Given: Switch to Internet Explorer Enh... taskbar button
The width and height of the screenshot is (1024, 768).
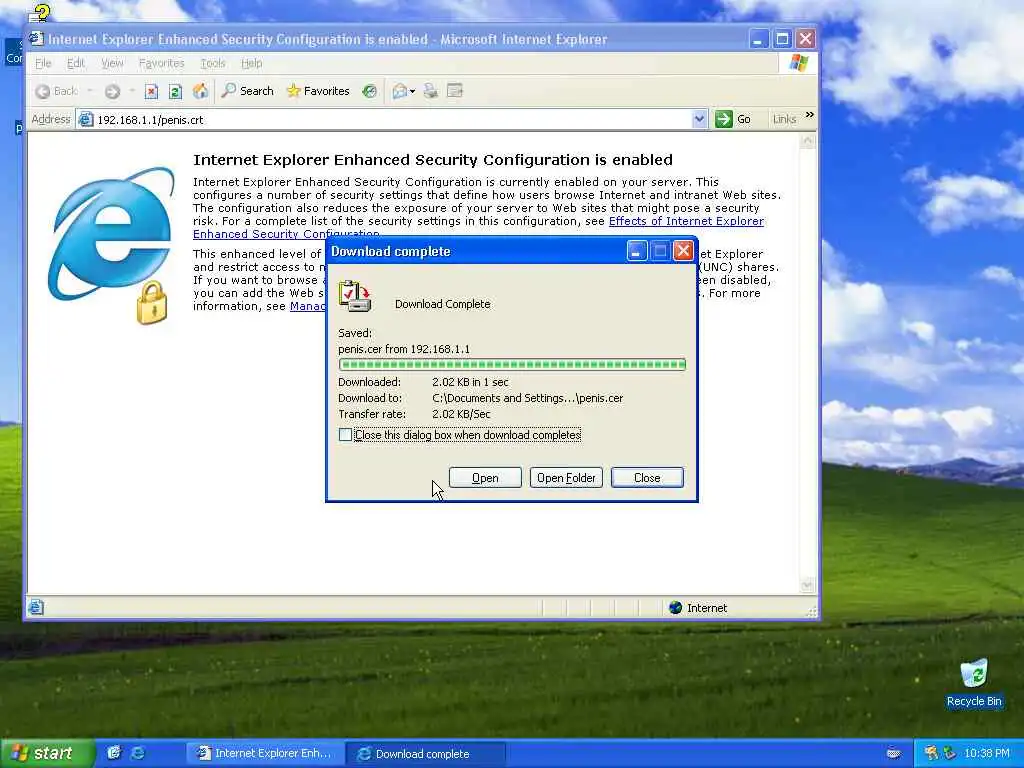Looking at the screenshot, I should click(x=264, y=754).
